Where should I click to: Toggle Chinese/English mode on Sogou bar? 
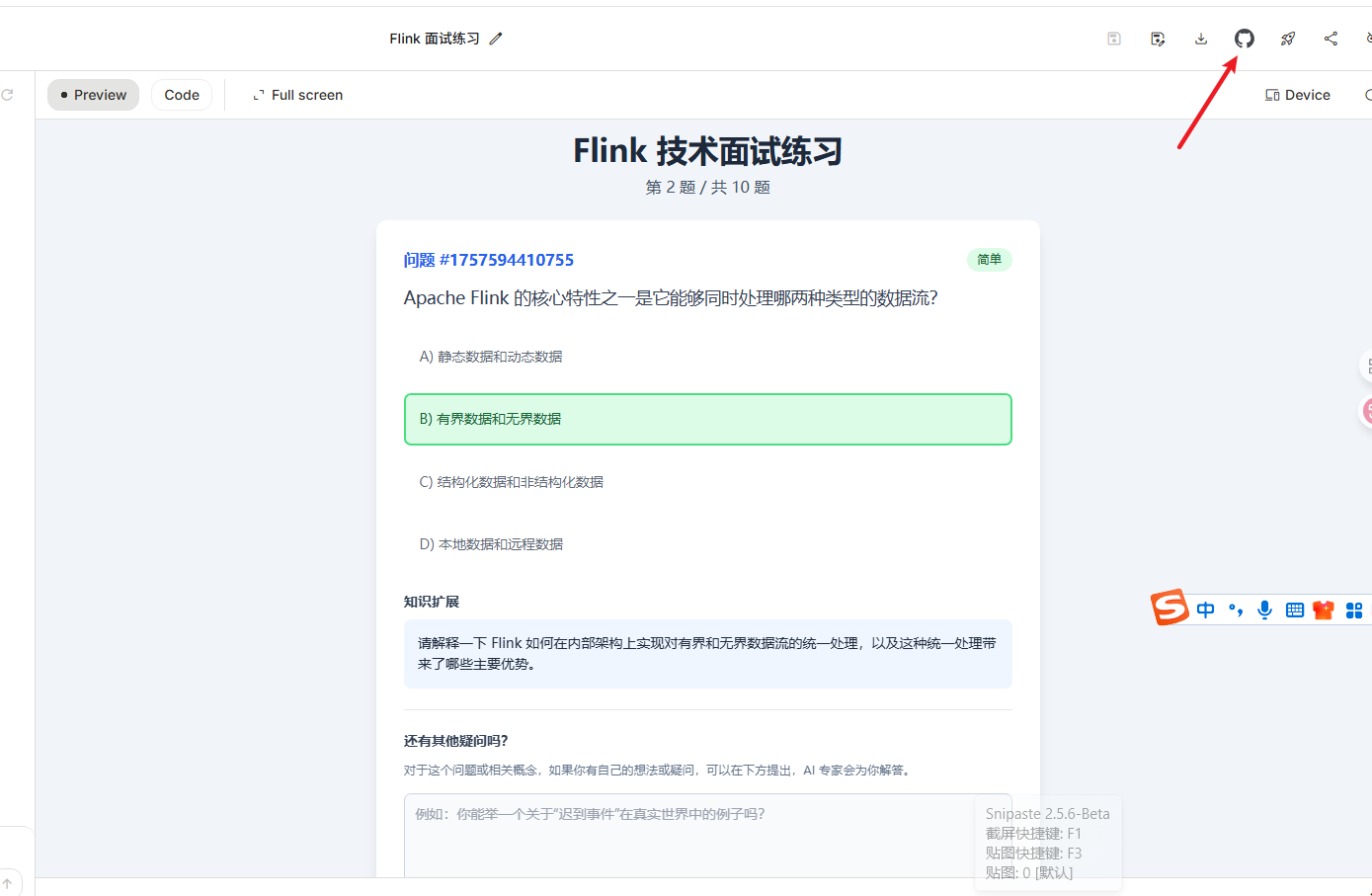pos(1206,610)
